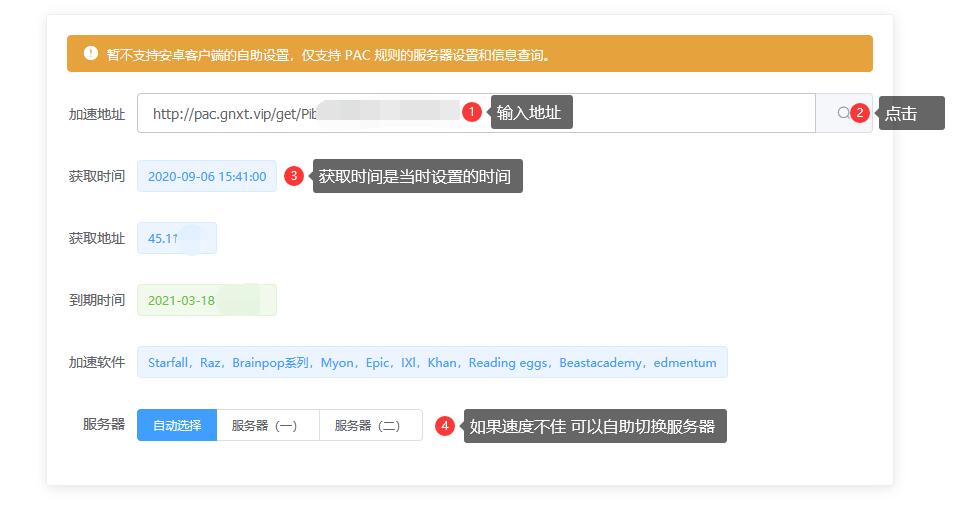954x525 pixels.
Task: Click the red number 3 badge
Action: [x=293, y=176]
